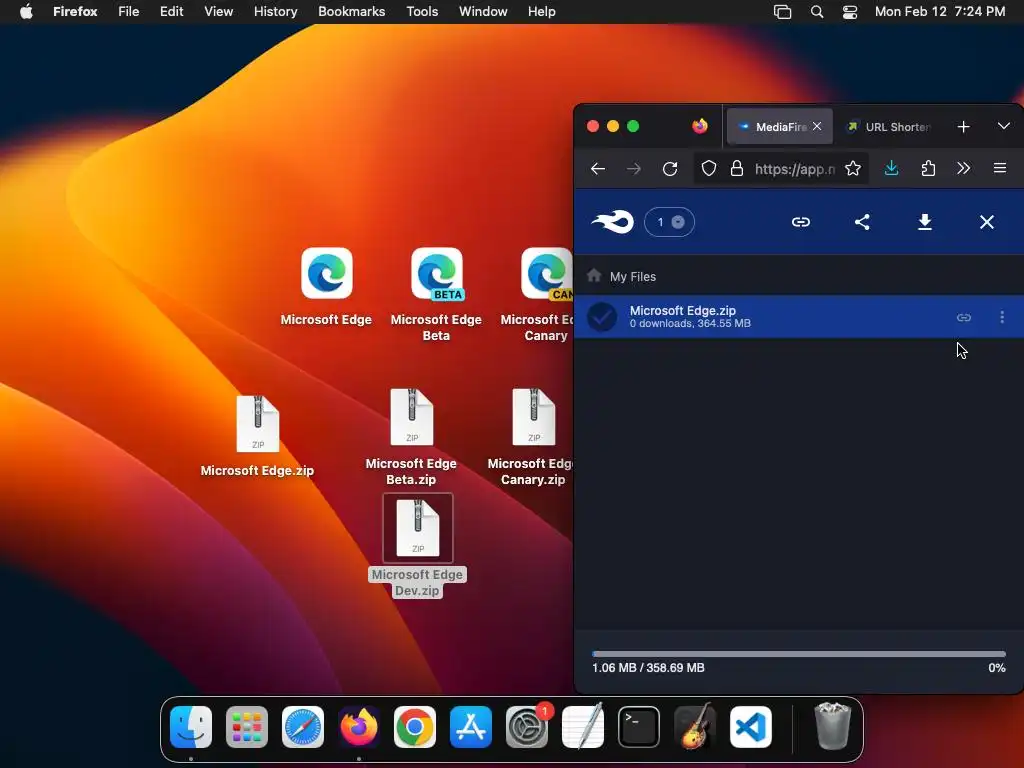Open the Window menu in menu bar
Image resolution: width=1024 pixels, height=768 pixels.
pos(483,11)
